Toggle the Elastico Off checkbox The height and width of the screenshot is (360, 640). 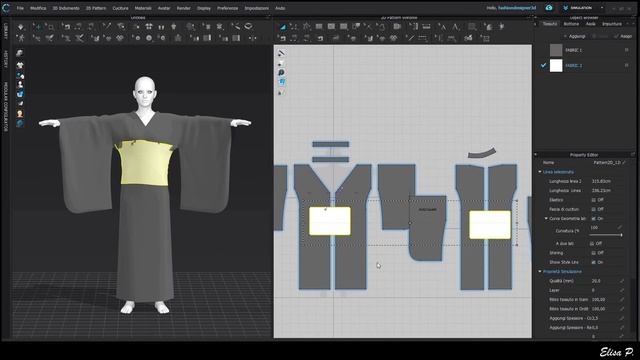click(593, 200)
